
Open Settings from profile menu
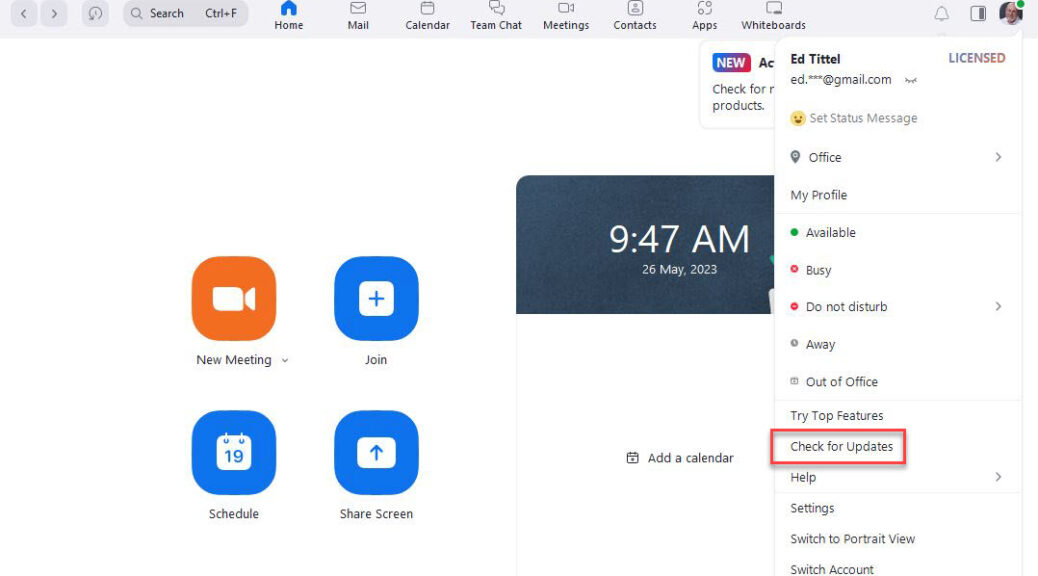812,508
